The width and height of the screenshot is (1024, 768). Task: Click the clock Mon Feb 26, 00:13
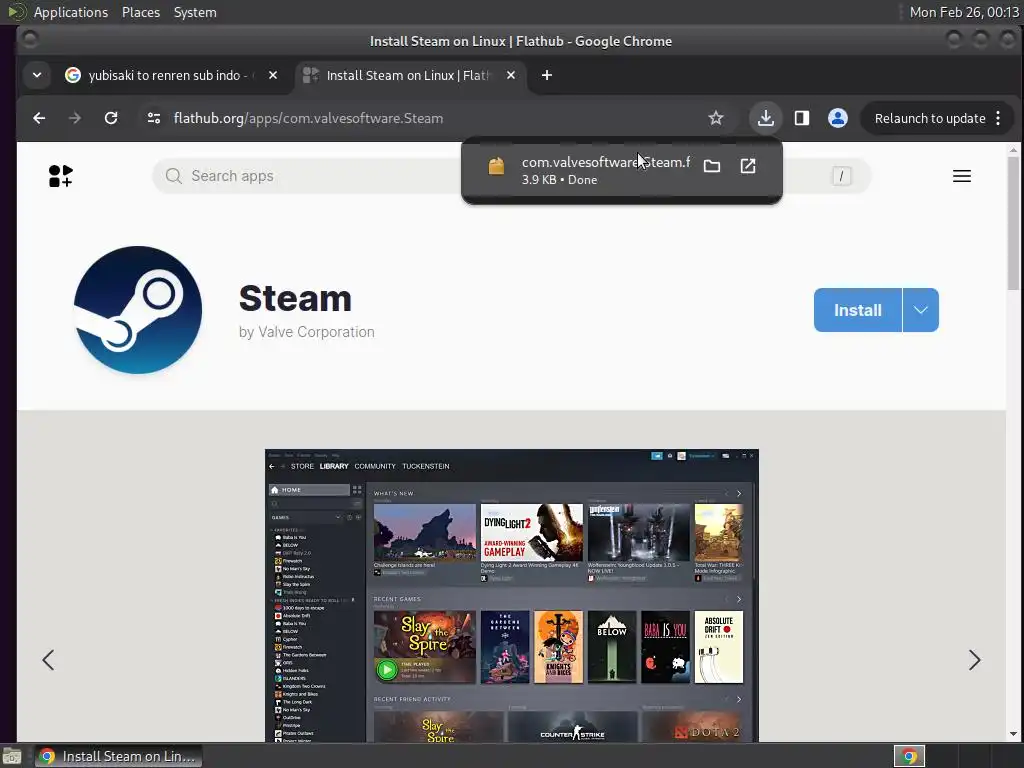(964, 12)
